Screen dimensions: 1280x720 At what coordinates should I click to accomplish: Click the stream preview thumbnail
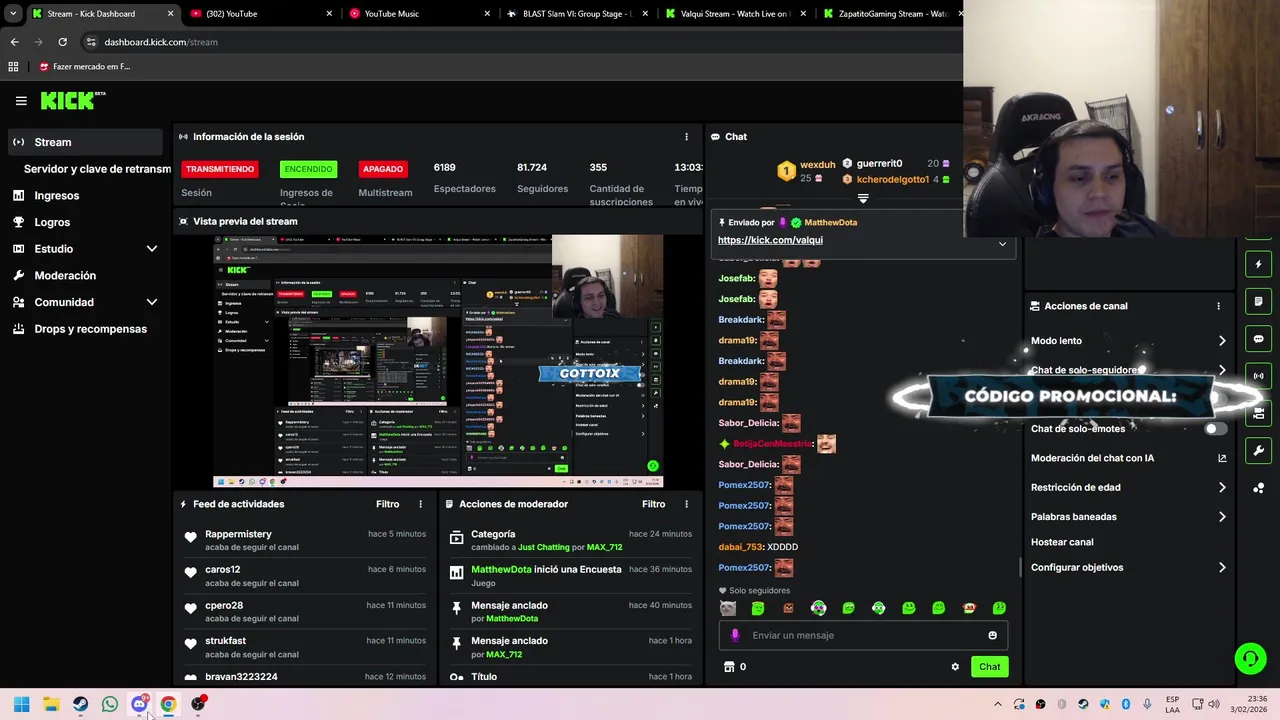438,361
